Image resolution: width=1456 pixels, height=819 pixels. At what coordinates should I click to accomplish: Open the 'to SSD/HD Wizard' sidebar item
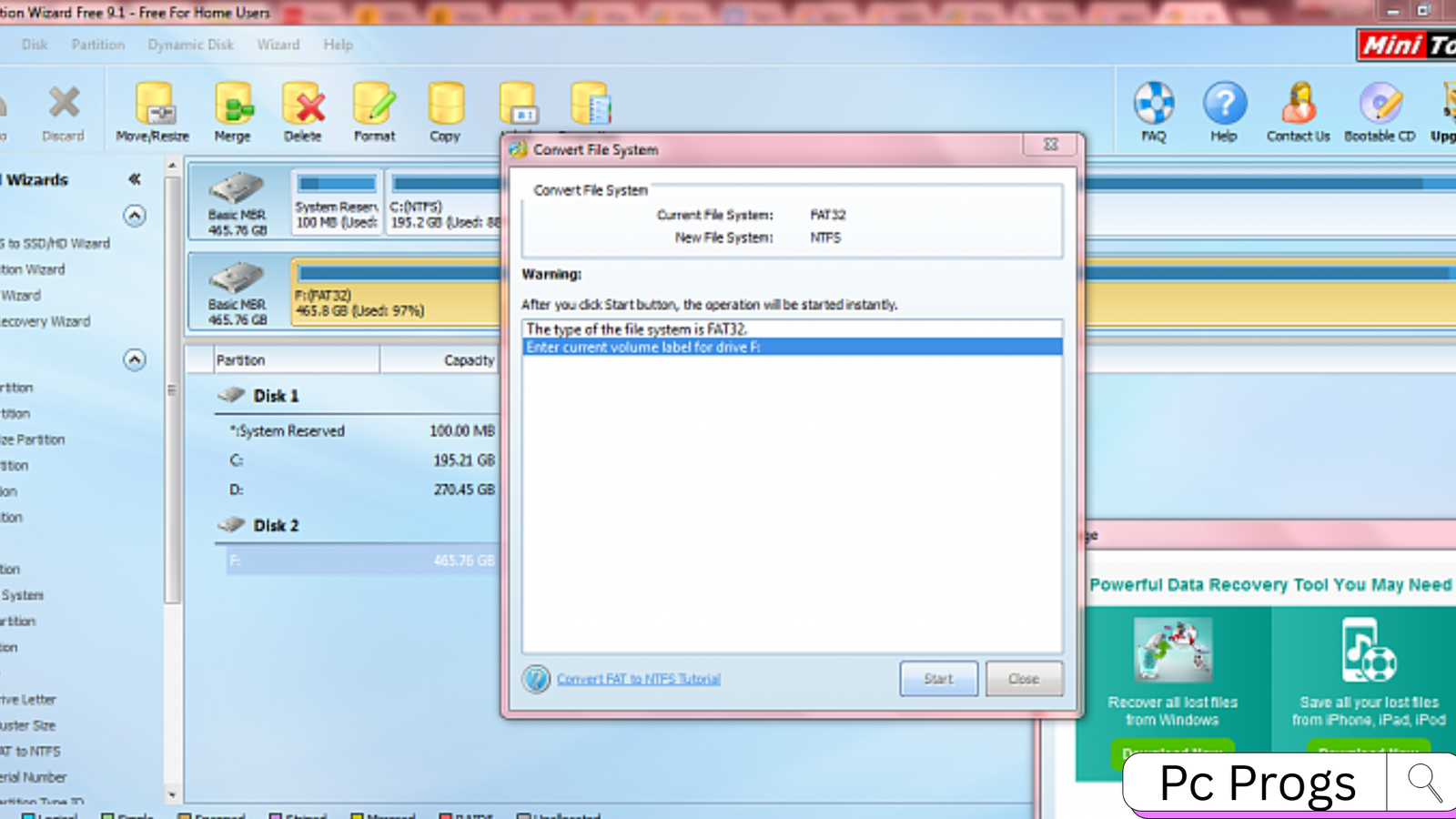pyautogui.click(x=55, y=244)
